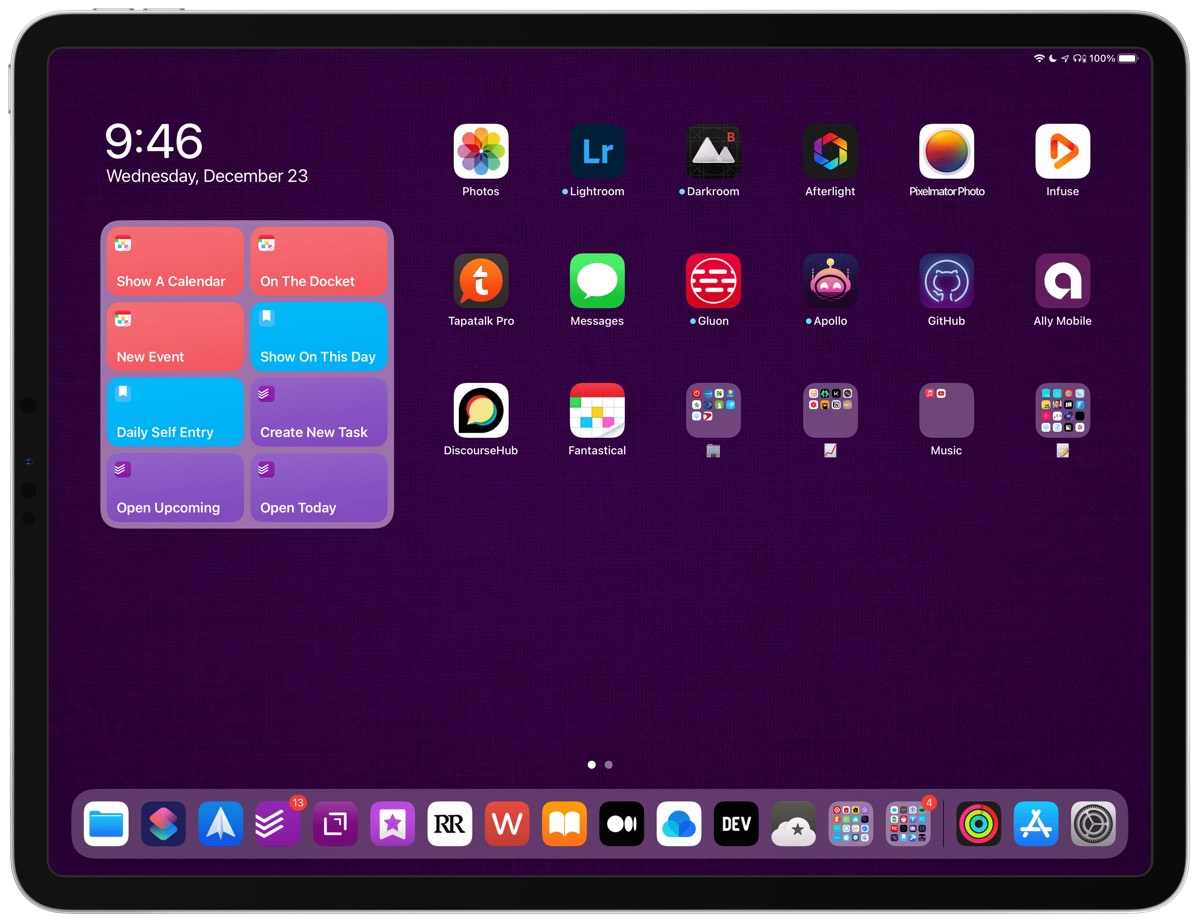Open Settings from the dock

1093,824
